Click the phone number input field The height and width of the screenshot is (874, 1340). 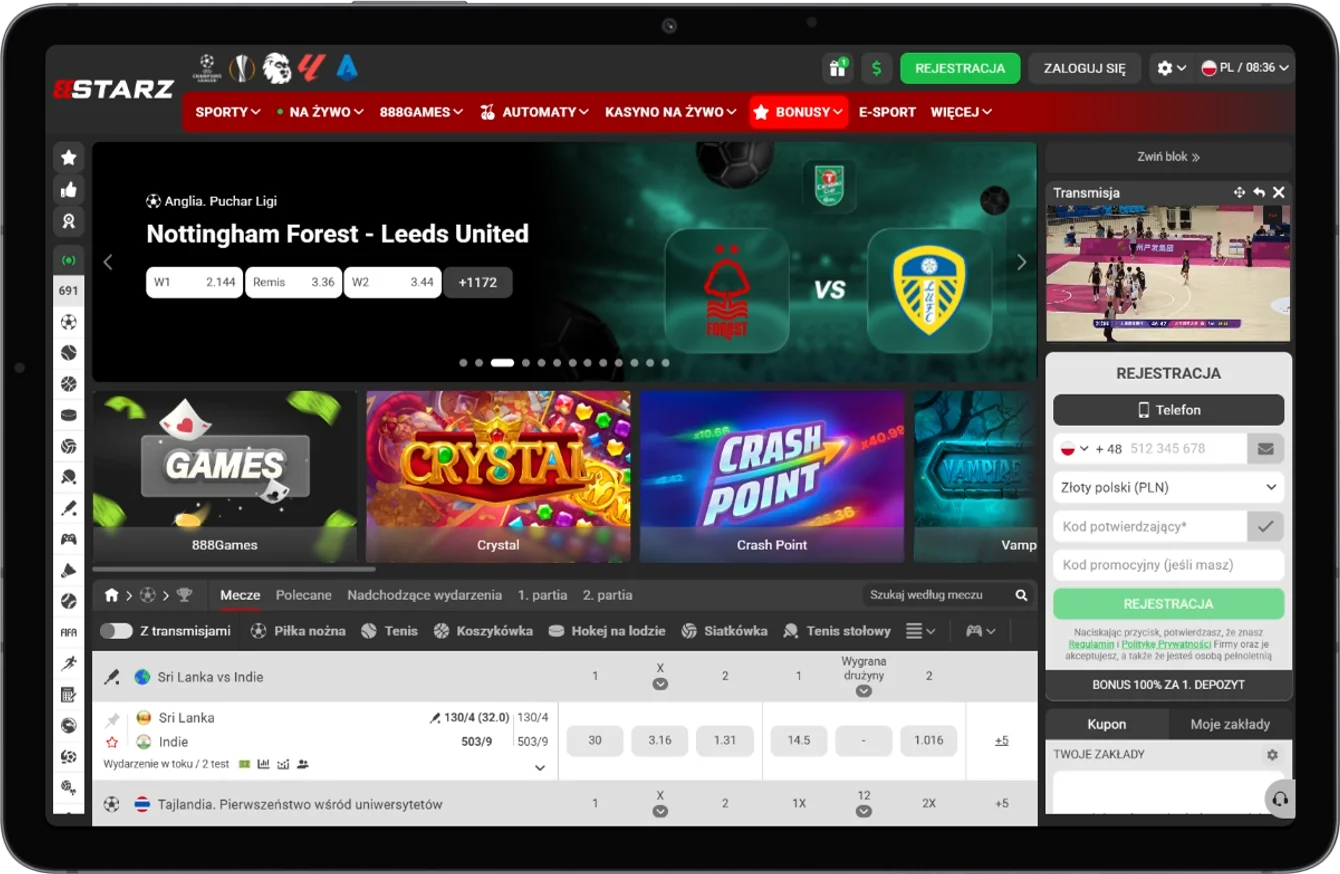pos(1186,449)
